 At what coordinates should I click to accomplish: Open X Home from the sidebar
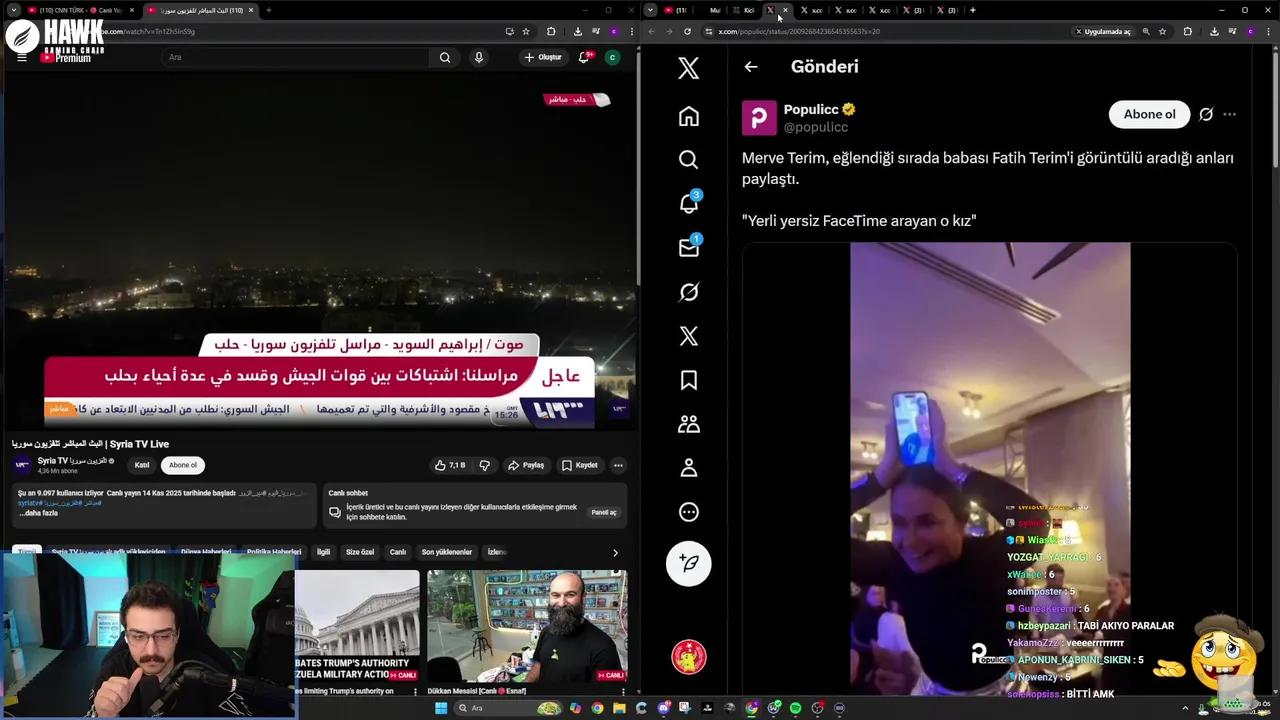[x=688, y=116]
